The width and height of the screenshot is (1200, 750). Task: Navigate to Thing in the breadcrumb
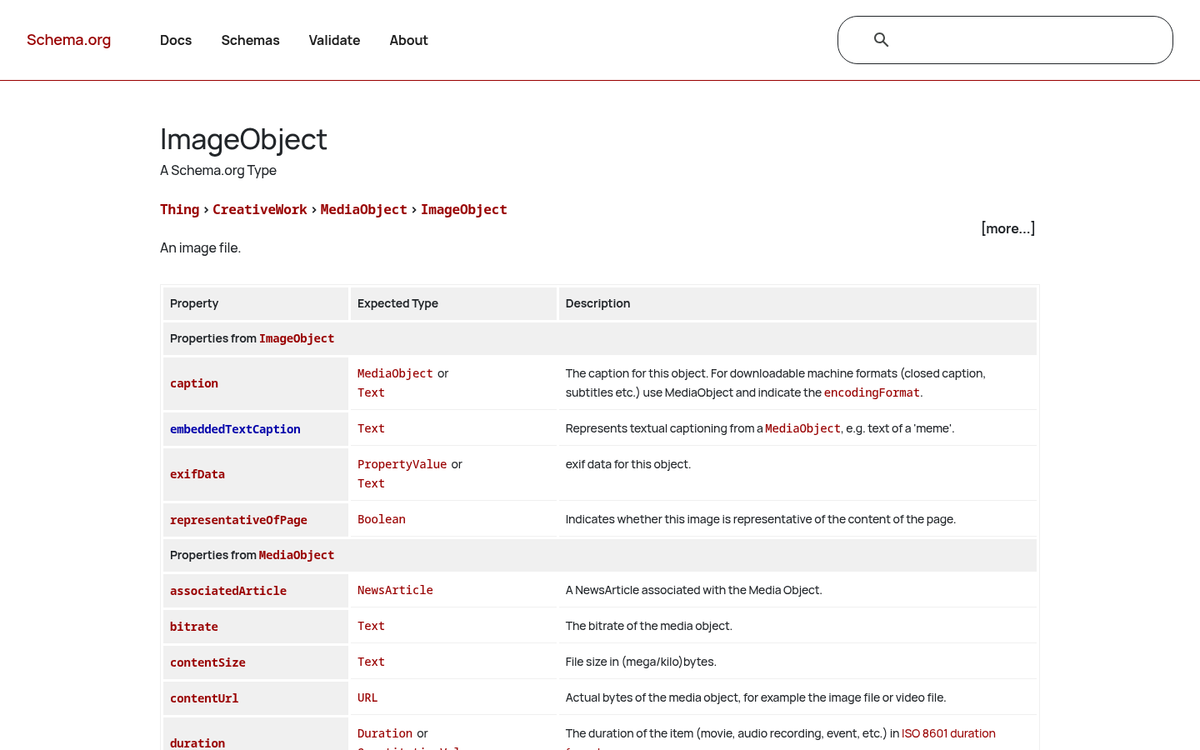[179, 209]
